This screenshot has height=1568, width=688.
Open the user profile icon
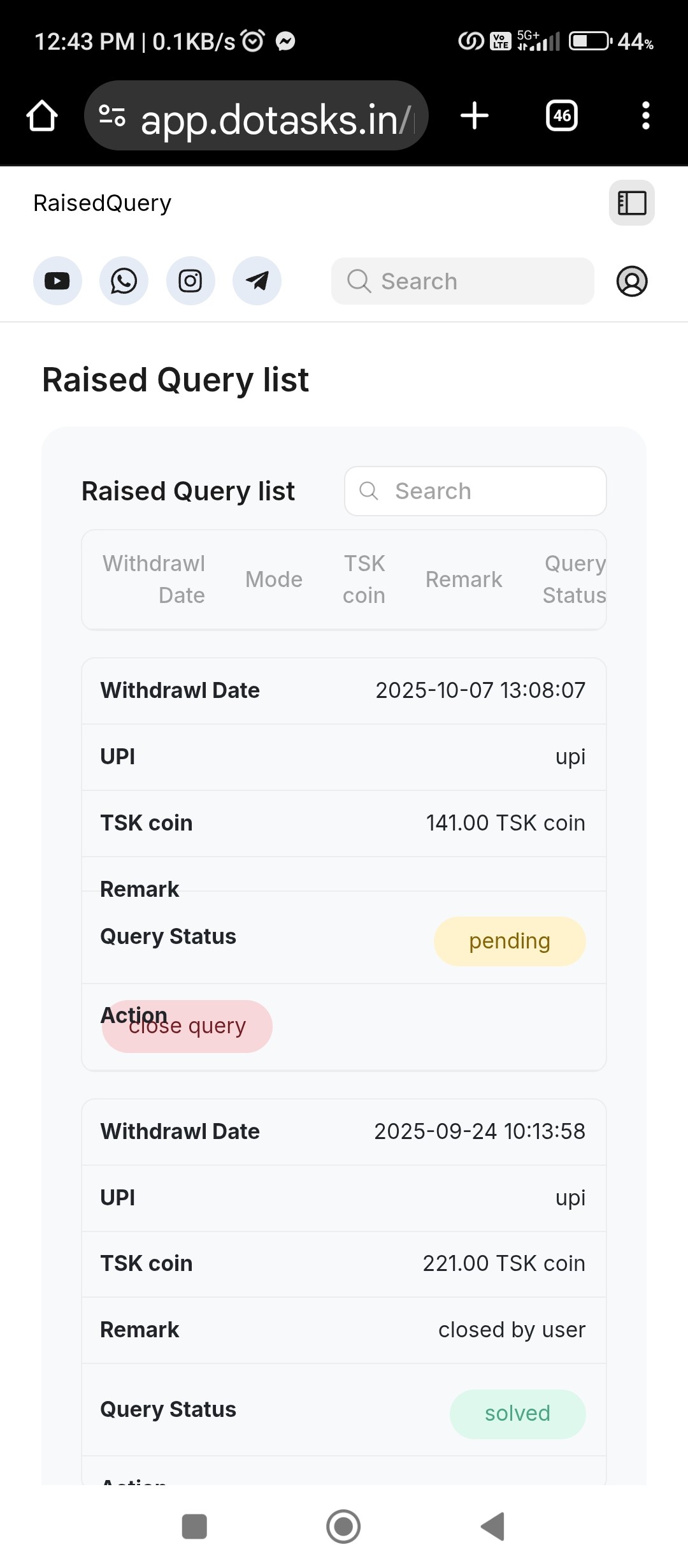click(x=632, y=281)
